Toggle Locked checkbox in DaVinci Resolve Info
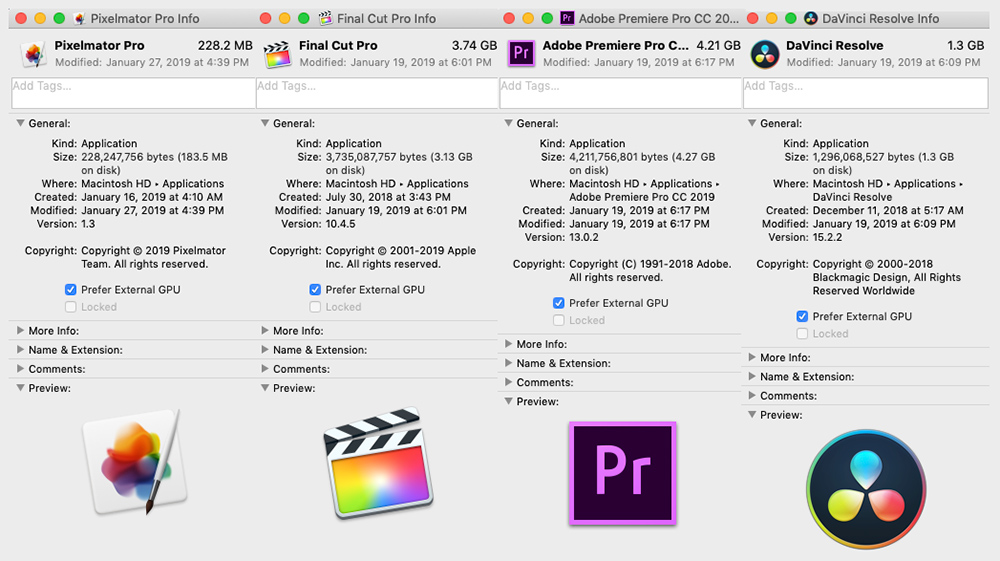 click(802, 333)
